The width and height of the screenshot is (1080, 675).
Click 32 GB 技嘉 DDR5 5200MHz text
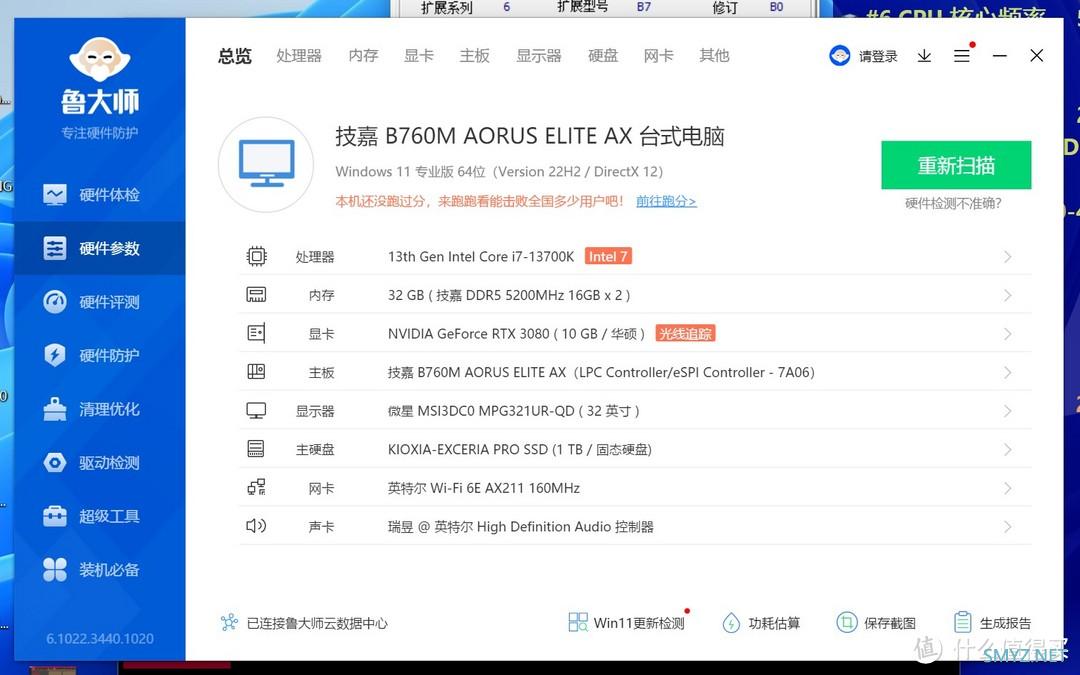(x=509, y=295)
